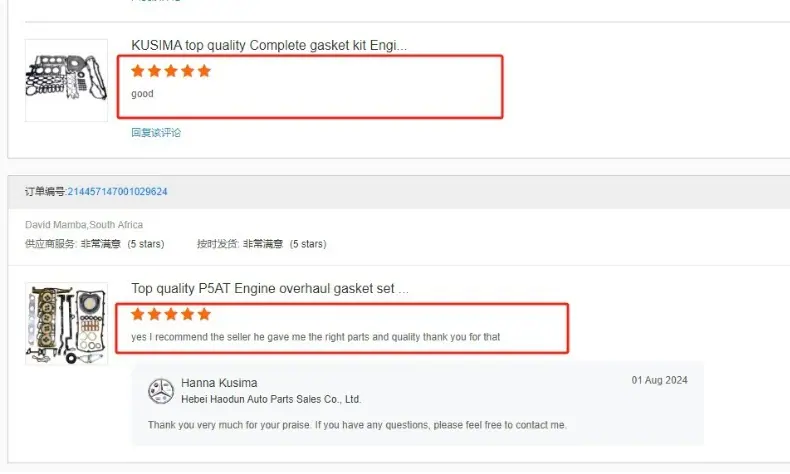Open KUSIMA top quality Complete gasket kit title
The width and height of the screenshot is (790, 474).
pos(269,45)
